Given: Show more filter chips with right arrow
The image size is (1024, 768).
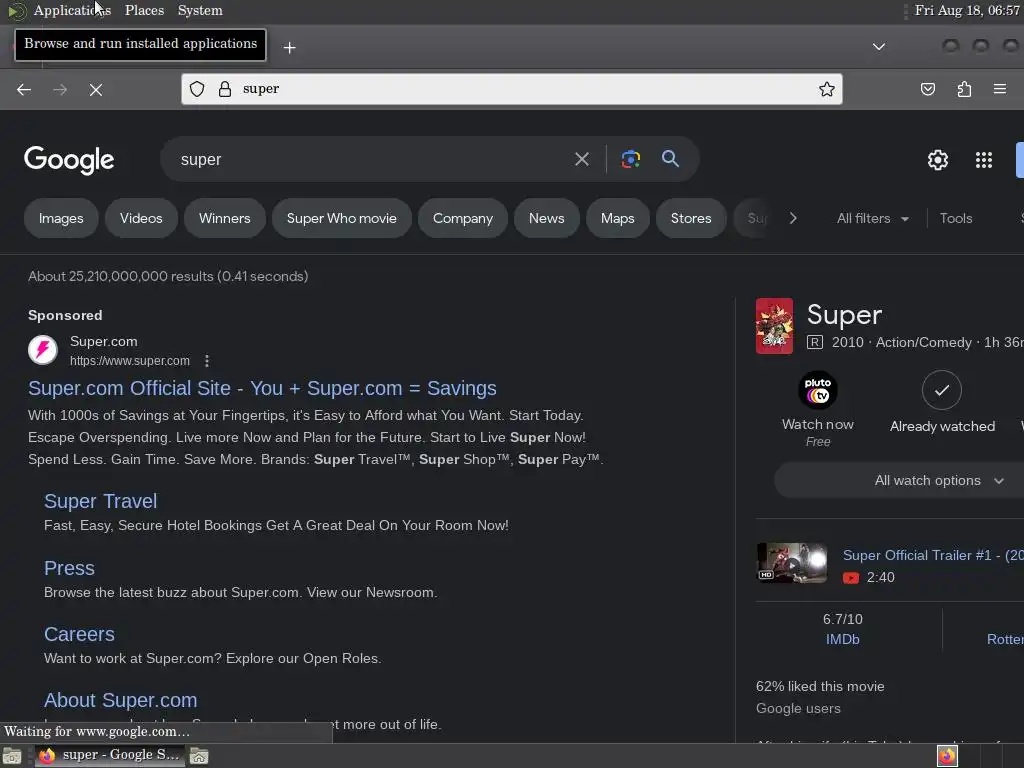Looking at the screenshot, I should [x=792, y=218].
